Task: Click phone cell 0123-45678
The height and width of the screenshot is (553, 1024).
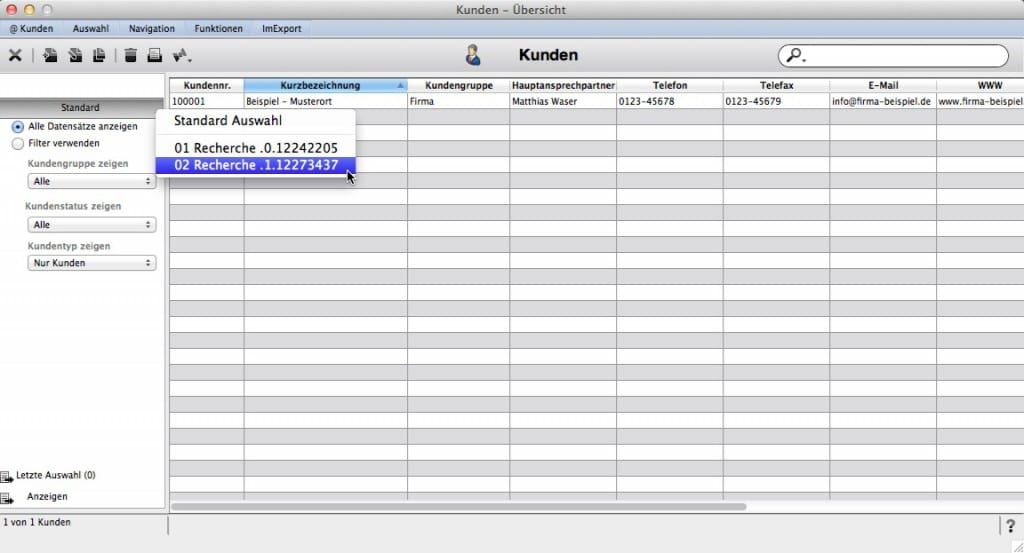Action: pyautogui.click(x=669, y=102)
